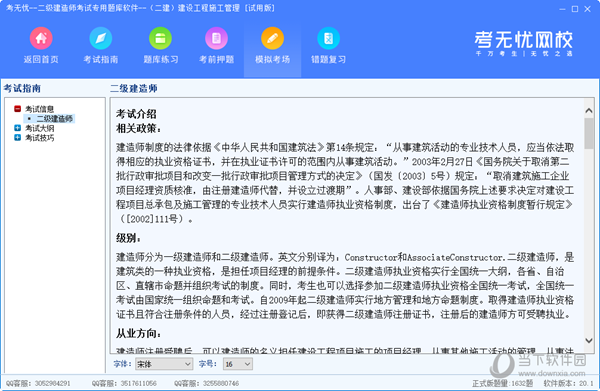Click the 考试介绍 heading text
This screenshot has height=391, width=600.
click(x=136, y=114)
